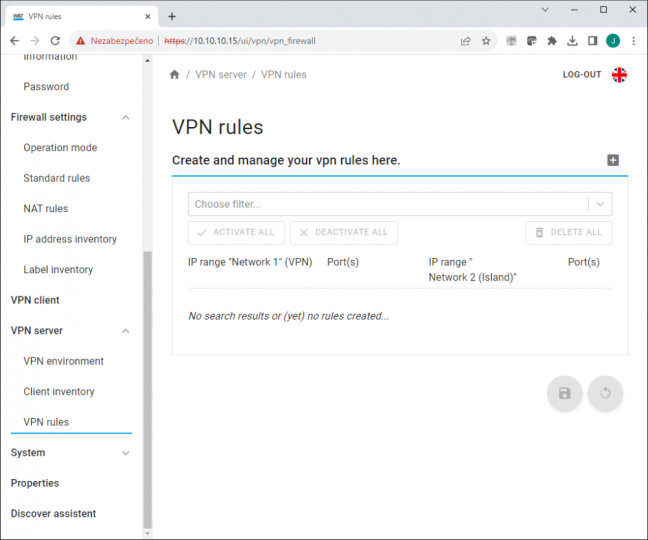The height and width of the screenshot is (540, 648).
Task: Open NAT rules page
Action: 45,209
